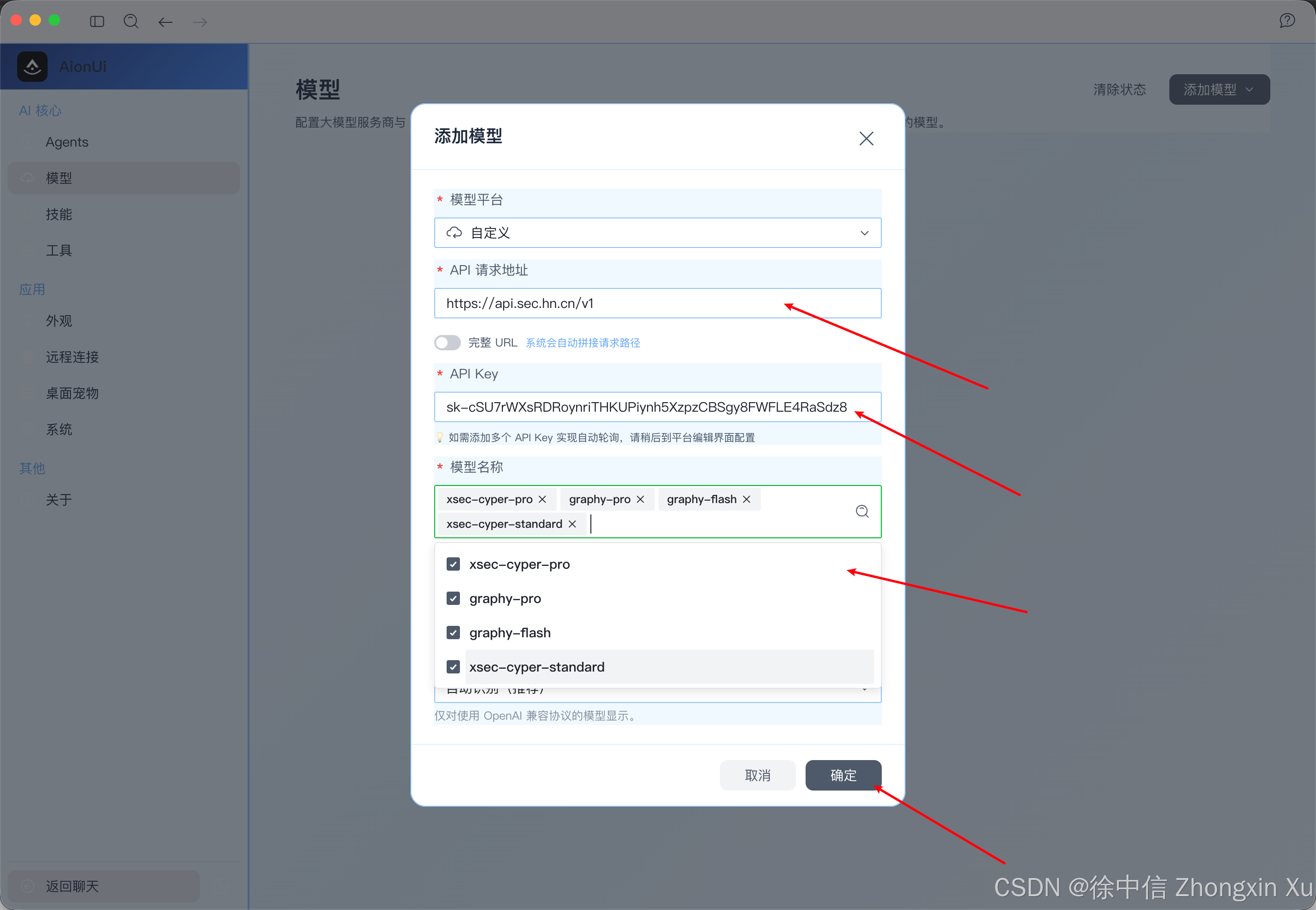
Task: Open 工具 in the sidebar
Action: [x=123, y=250]
